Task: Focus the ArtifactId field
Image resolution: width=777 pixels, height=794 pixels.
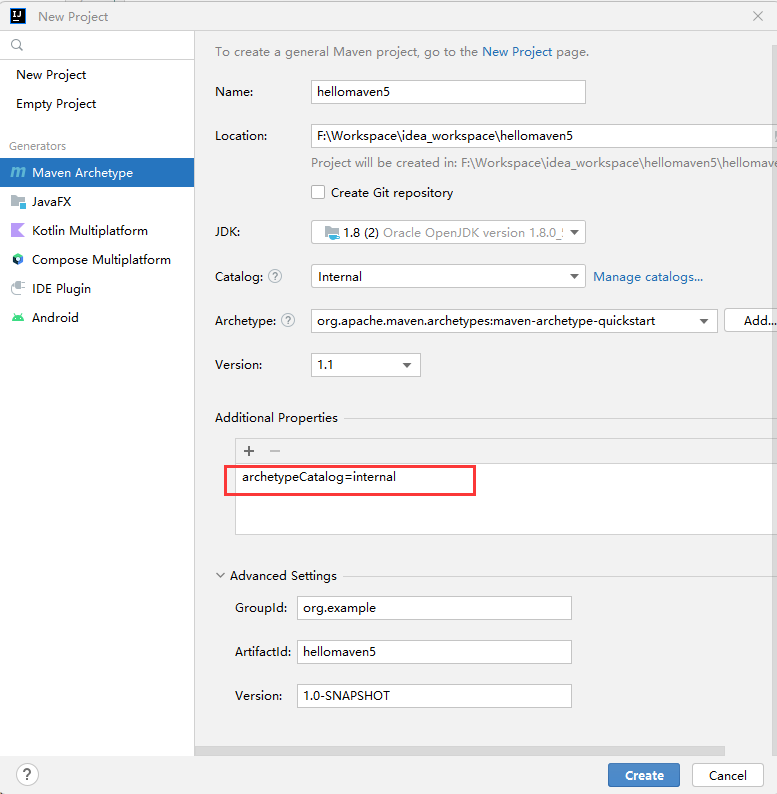Action: tap(434, 652)
